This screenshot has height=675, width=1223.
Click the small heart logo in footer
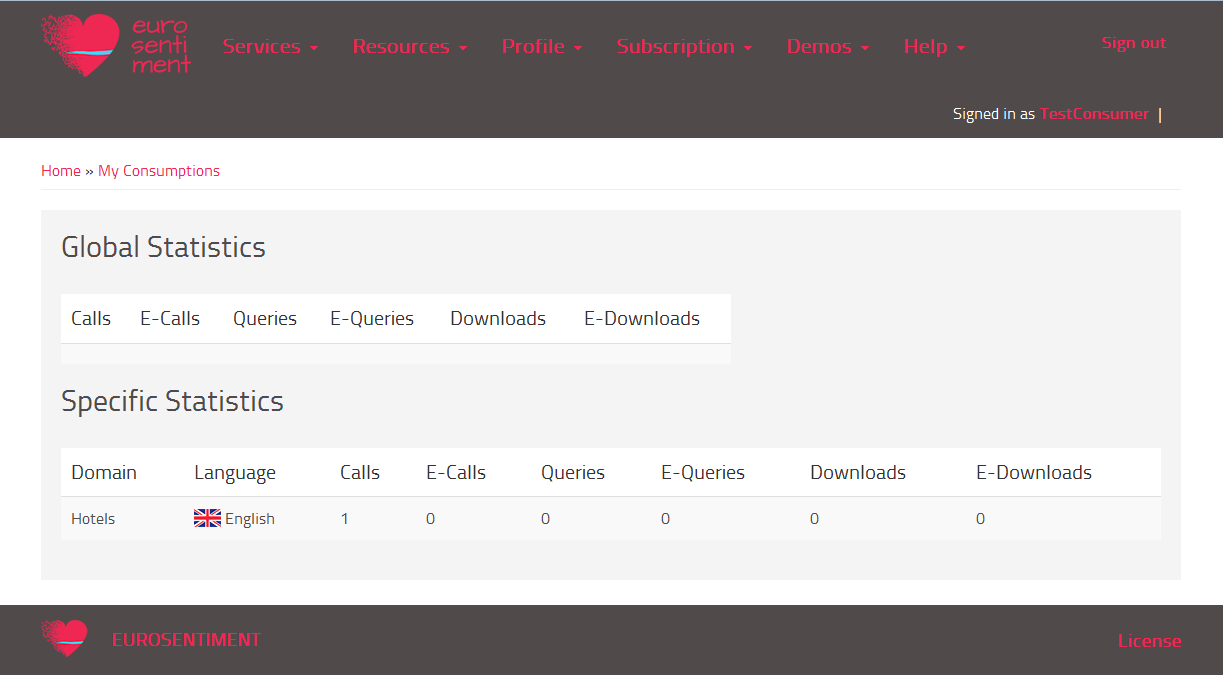tap(65, 638)
